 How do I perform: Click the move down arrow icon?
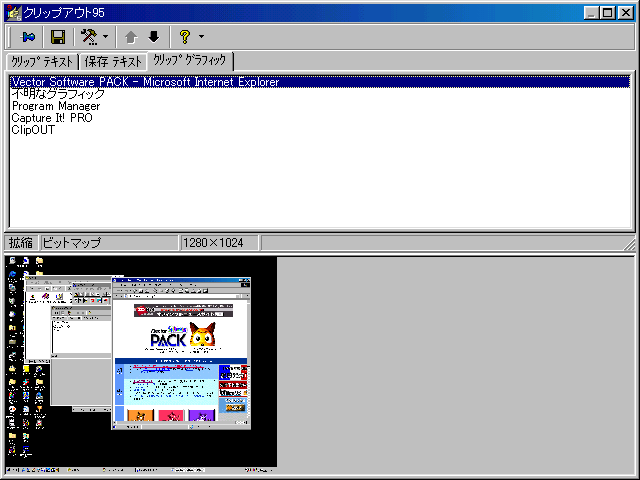coord(153,37)
